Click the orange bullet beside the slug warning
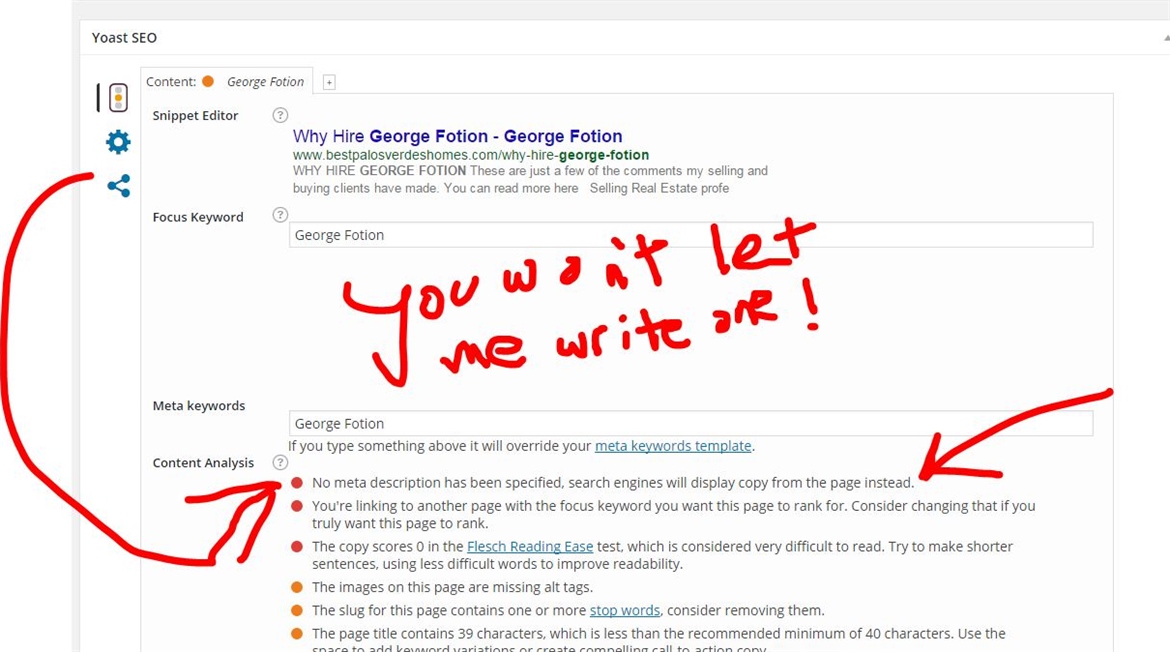 click(x=297, y=610)
